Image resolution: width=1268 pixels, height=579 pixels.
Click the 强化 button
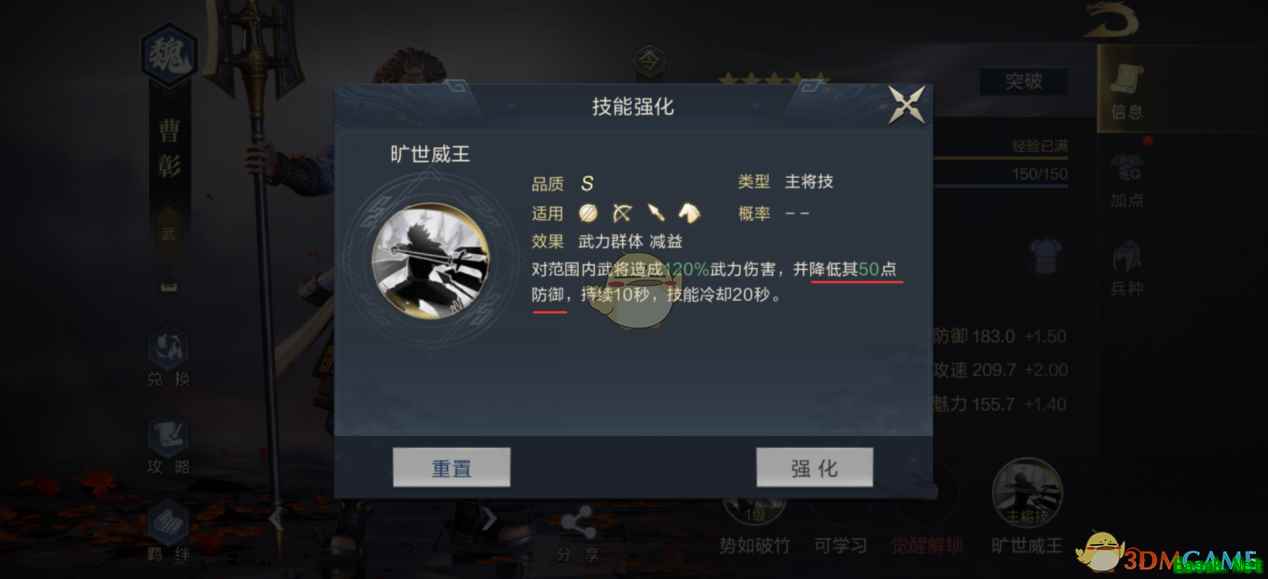click(814, 467)
